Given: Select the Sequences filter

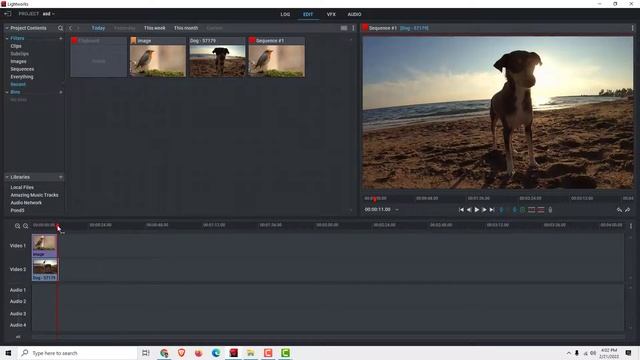Looking at the screenshot, I should (x=22, y=69).
